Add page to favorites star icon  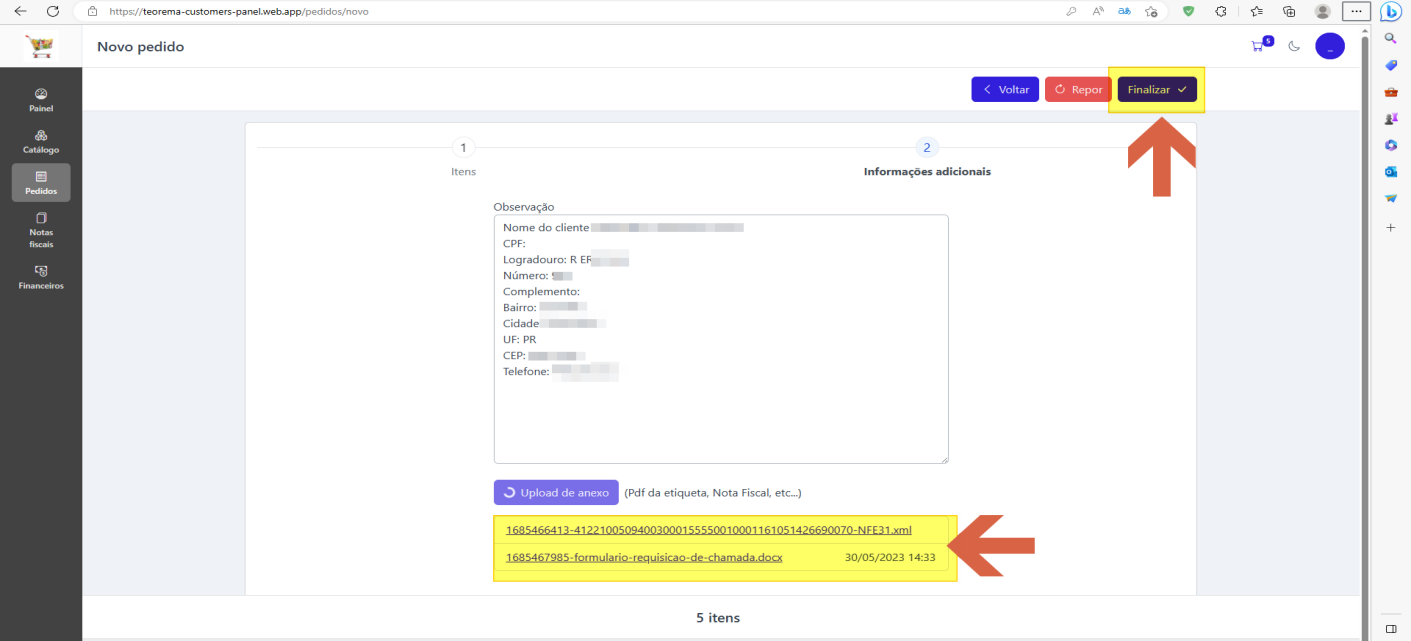[1151, 11]
